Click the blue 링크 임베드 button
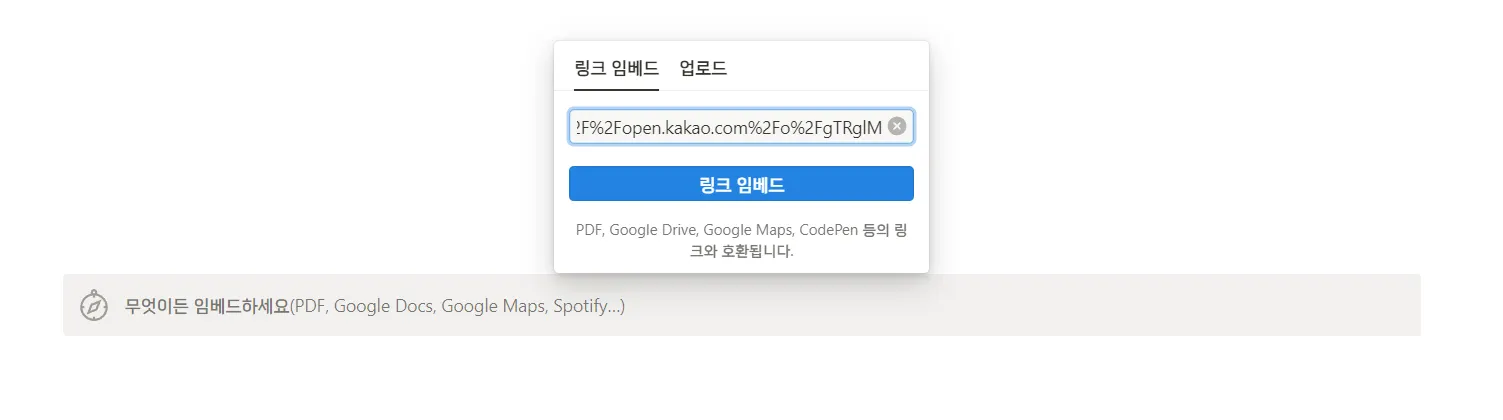Screen dimensions: 1503x420 tap(741, 184)
